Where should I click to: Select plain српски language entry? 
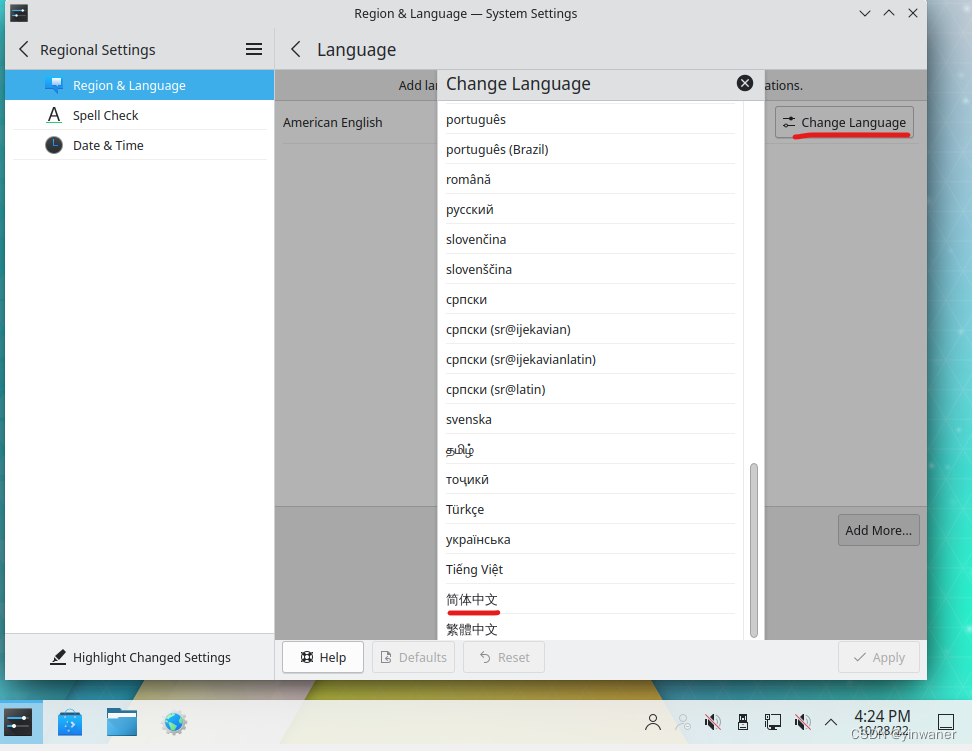click(590, 300)
